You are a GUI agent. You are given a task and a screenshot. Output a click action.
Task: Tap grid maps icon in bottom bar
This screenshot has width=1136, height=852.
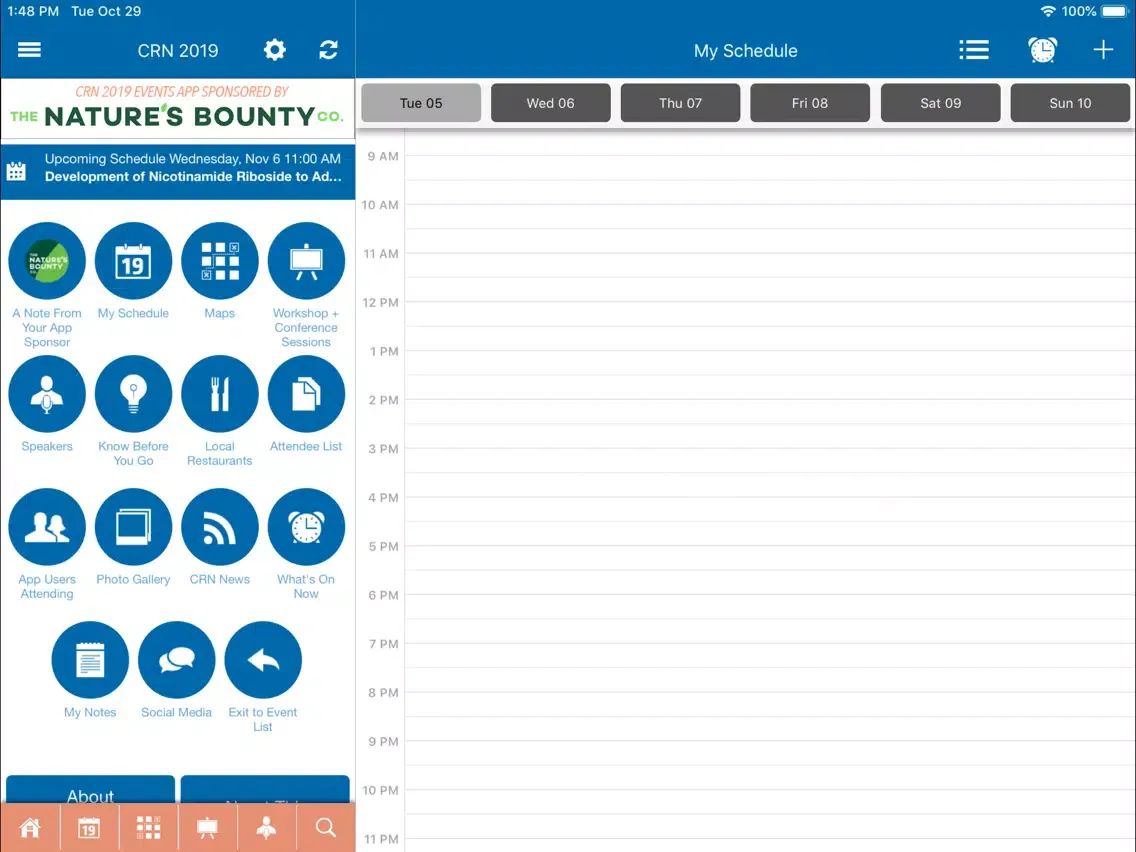pyautogui.click(x=148, y=827)
